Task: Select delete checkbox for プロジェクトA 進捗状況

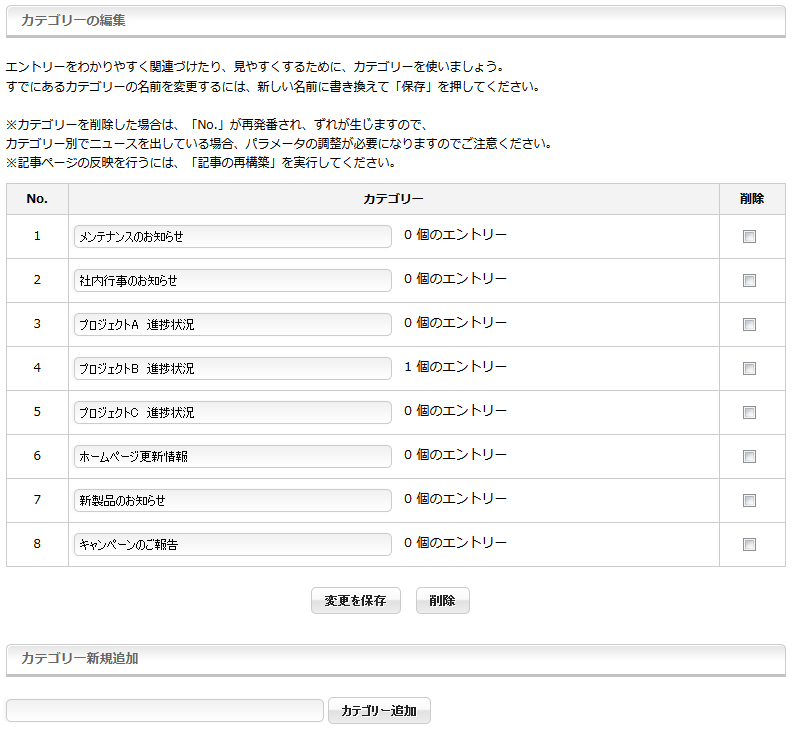Action: click(x=749, y=325)
